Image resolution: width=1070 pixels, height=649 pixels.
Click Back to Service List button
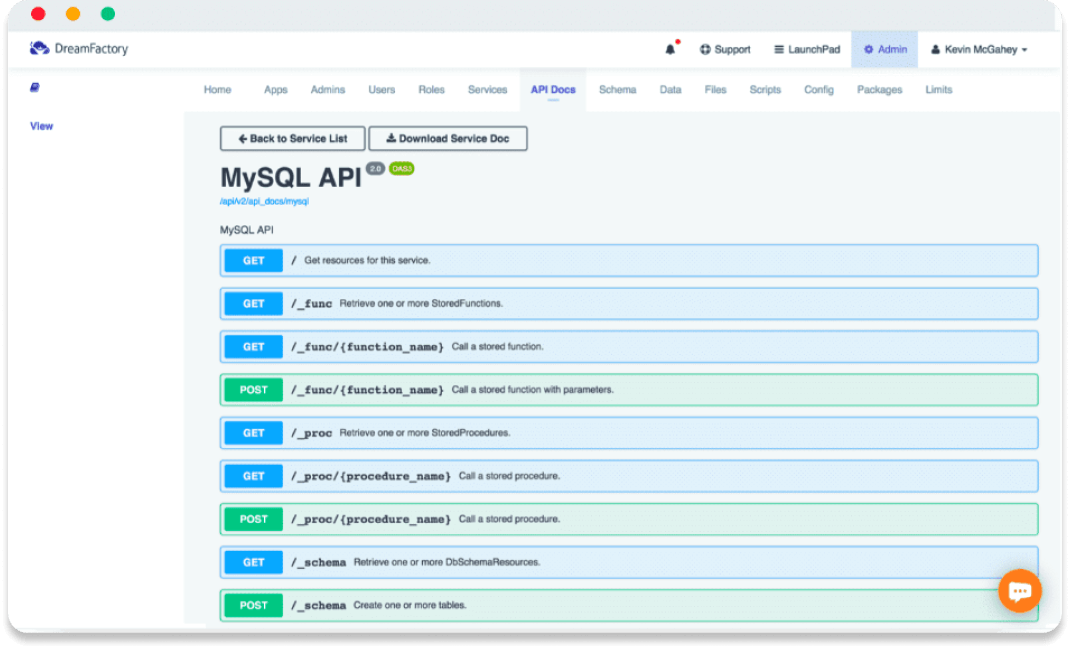[293, 139]
